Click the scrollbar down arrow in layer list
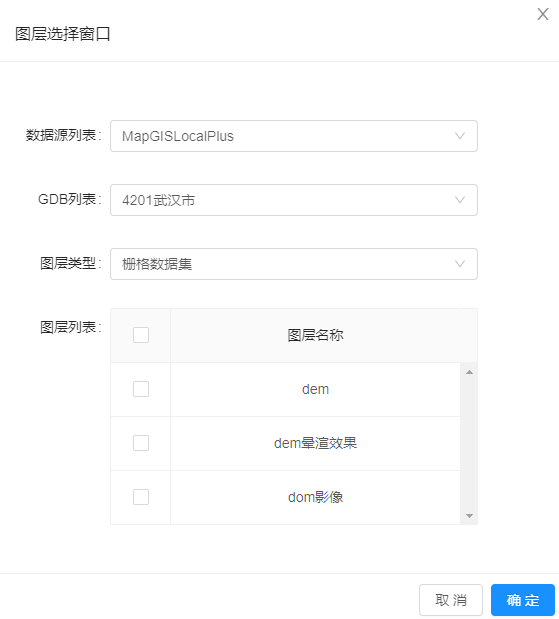Viewport: 559px width, 619px height. click(469, 516)
